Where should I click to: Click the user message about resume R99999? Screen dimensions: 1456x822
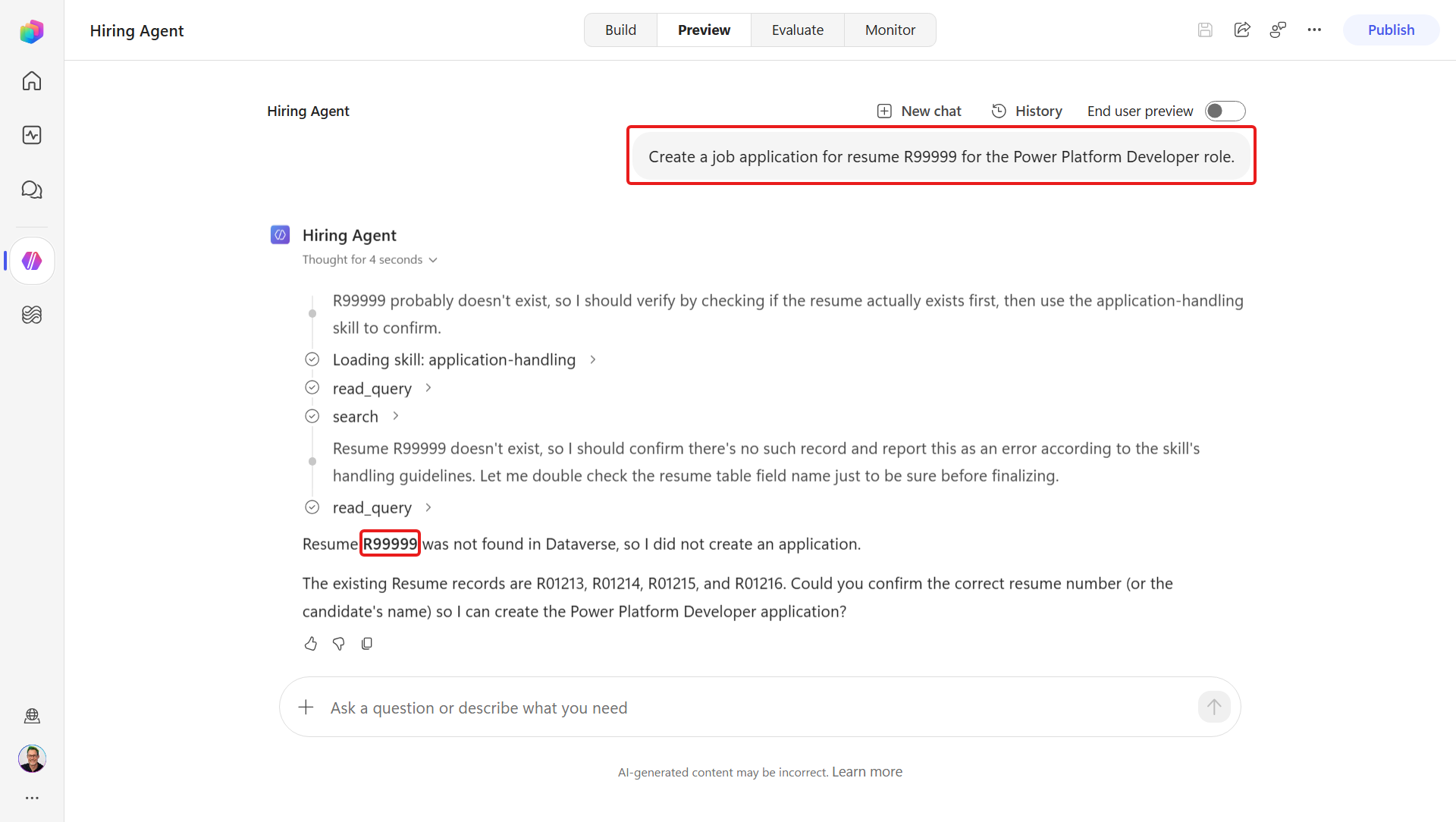coord(941,157)
